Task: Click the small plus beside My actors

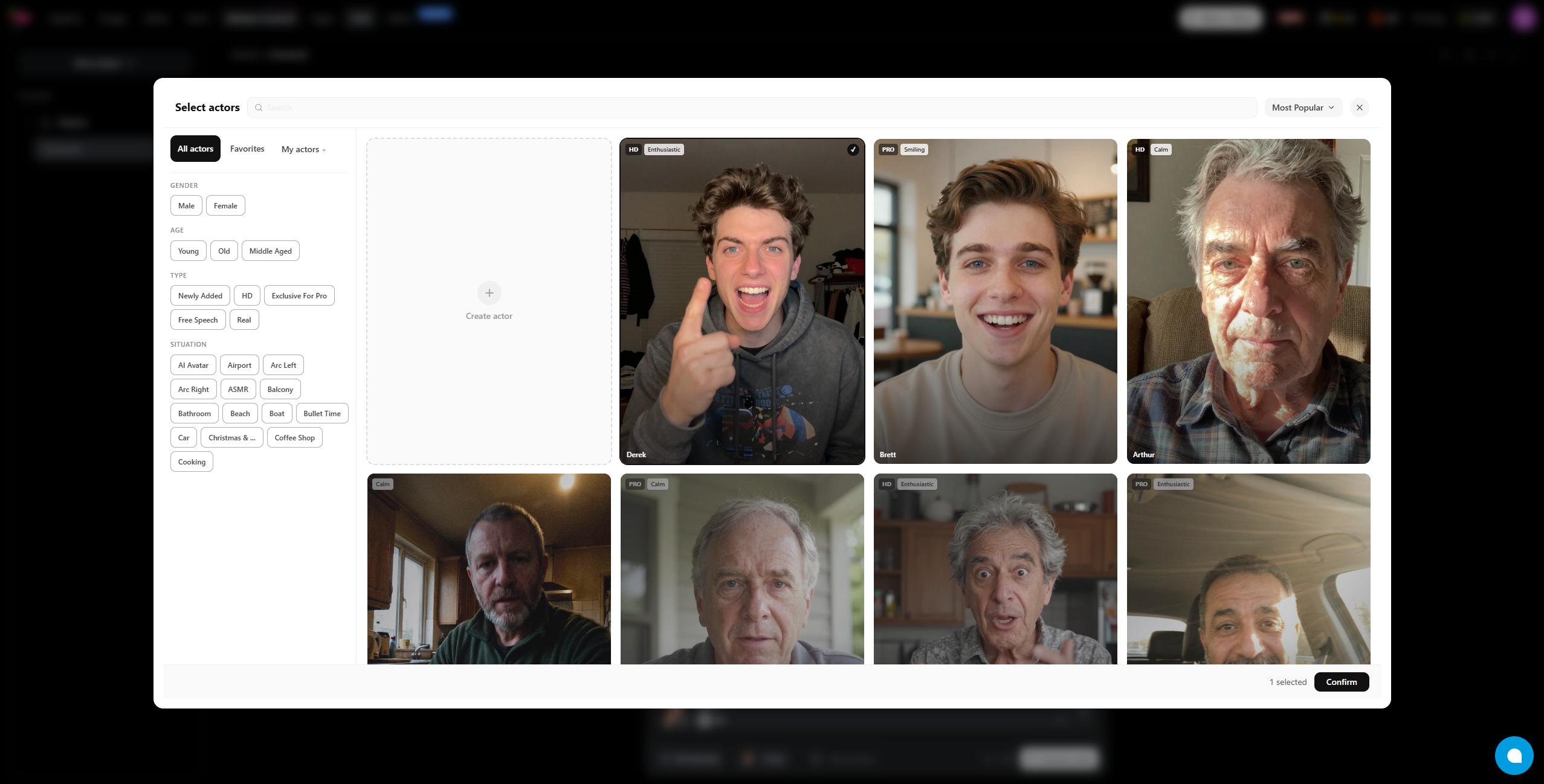Action: pos(324,150)
